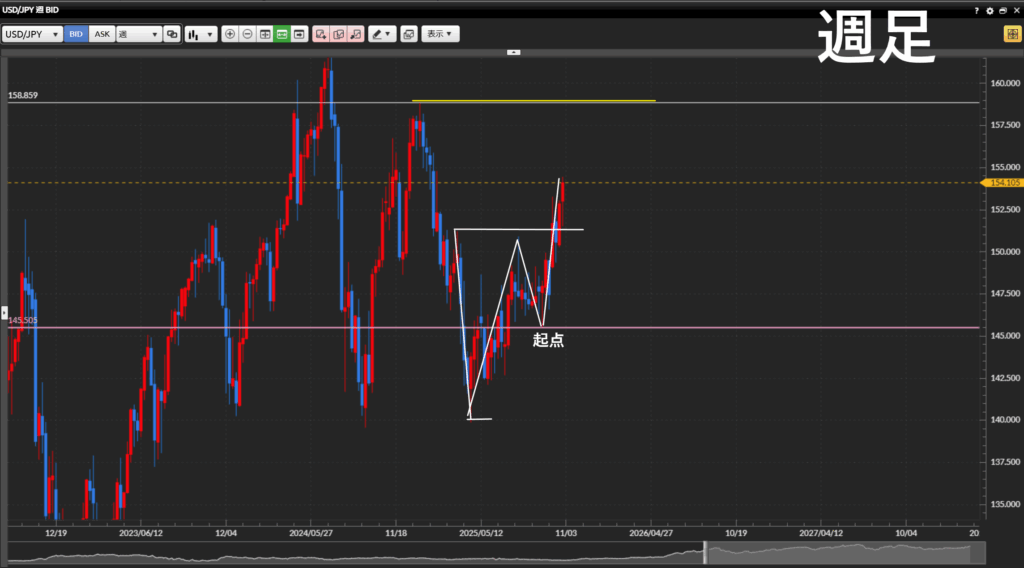
Task: Open the 表示 display menu
Action: tap(440, 34)
